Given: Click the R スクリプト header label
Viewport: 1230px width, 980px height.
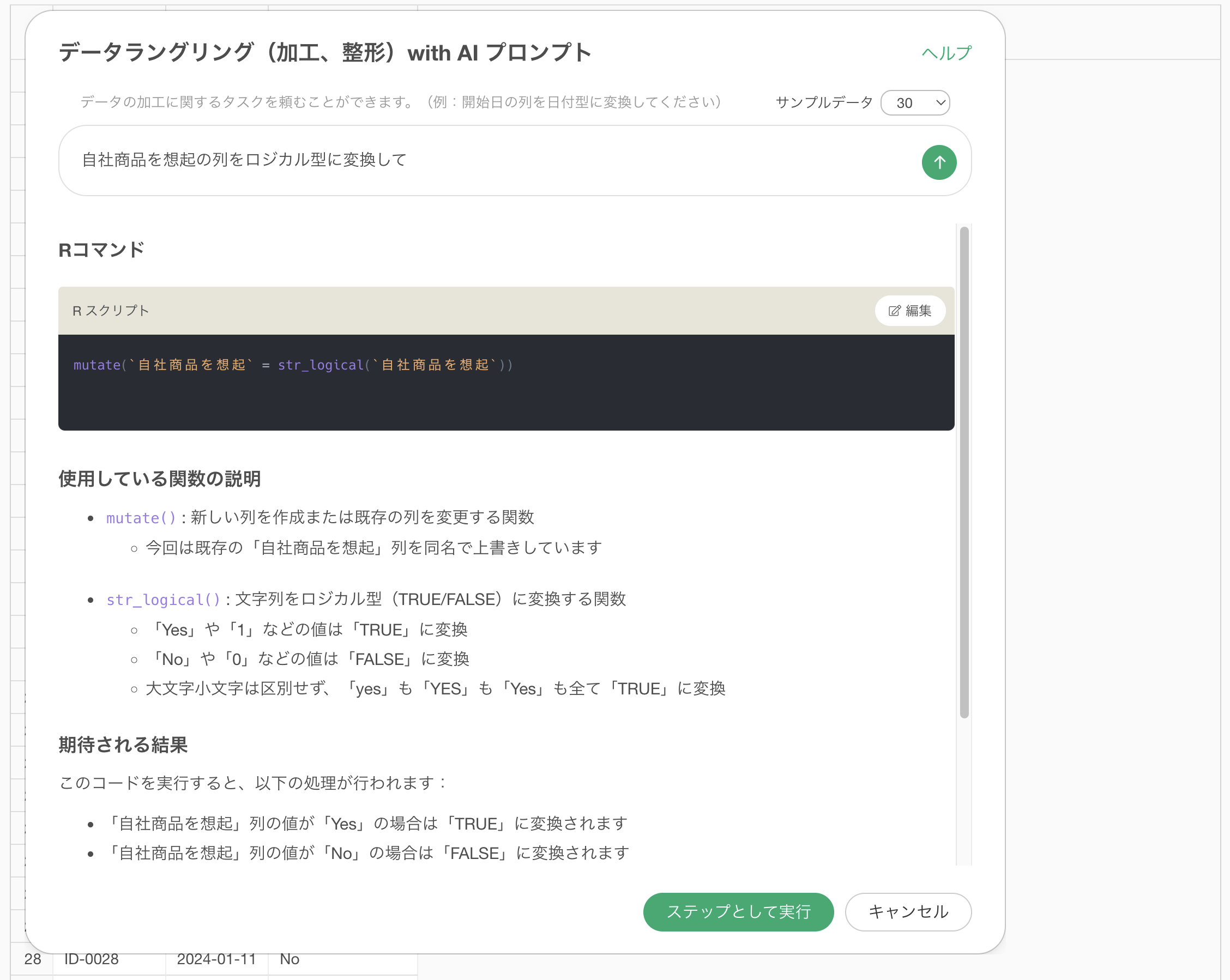Looking at the screenshot, I should pyautogui.click(x=111, y=310).
